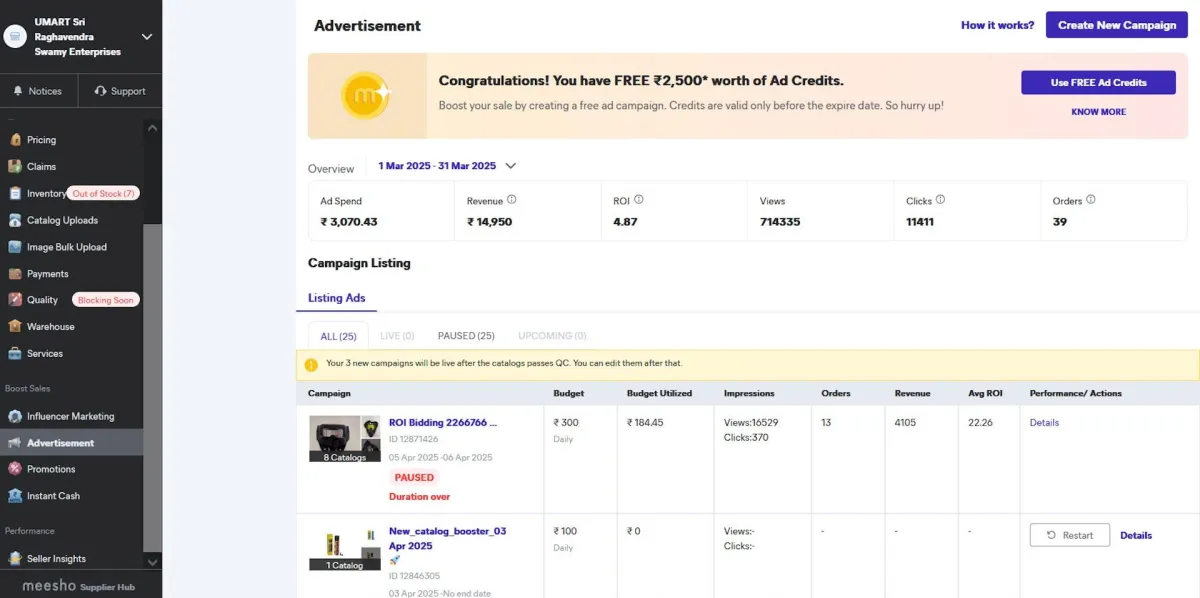Viewport: 1200px width, 598px height.
Task: Click Create New Campaign button
Action: 1116,25
